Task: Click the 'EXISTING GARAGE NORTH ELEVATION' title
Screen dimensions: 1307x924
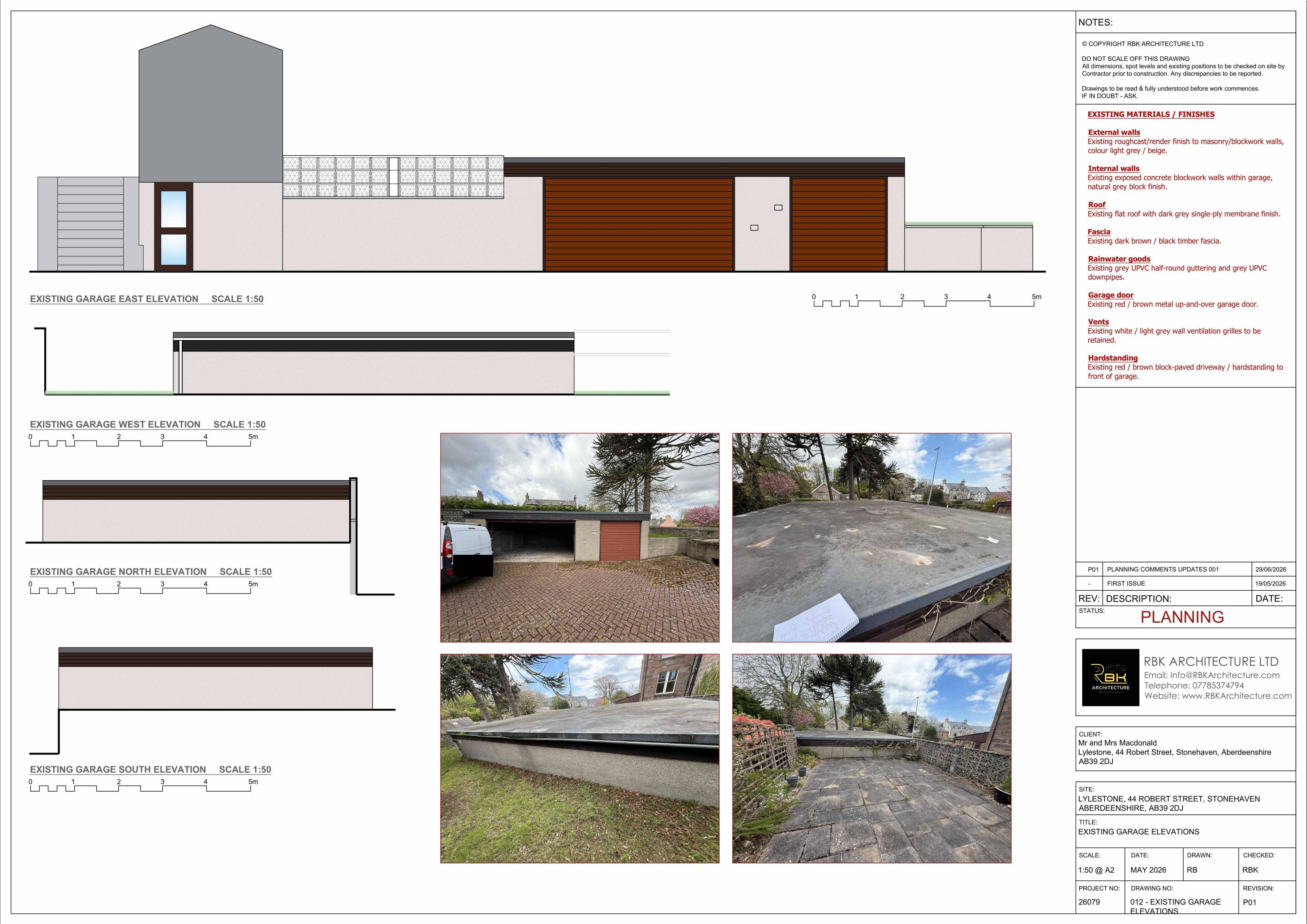Action: coord(118,572)
